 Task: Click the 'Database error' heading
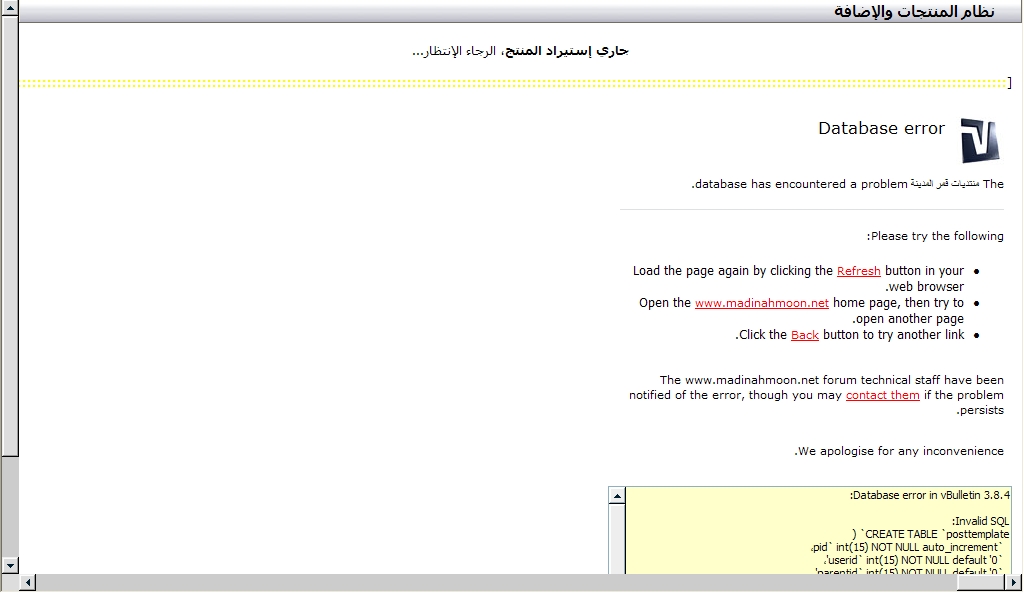[x=881, y=128]
